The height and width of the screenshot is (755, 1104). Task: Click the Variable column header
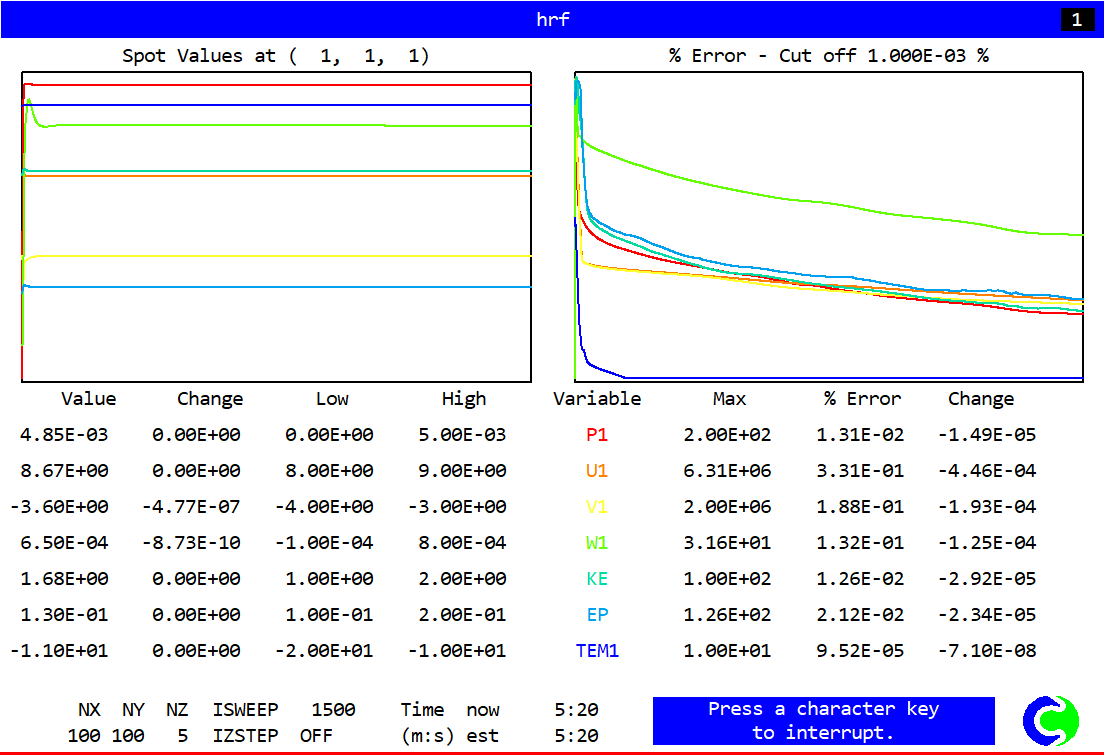(x=597, y=399)
